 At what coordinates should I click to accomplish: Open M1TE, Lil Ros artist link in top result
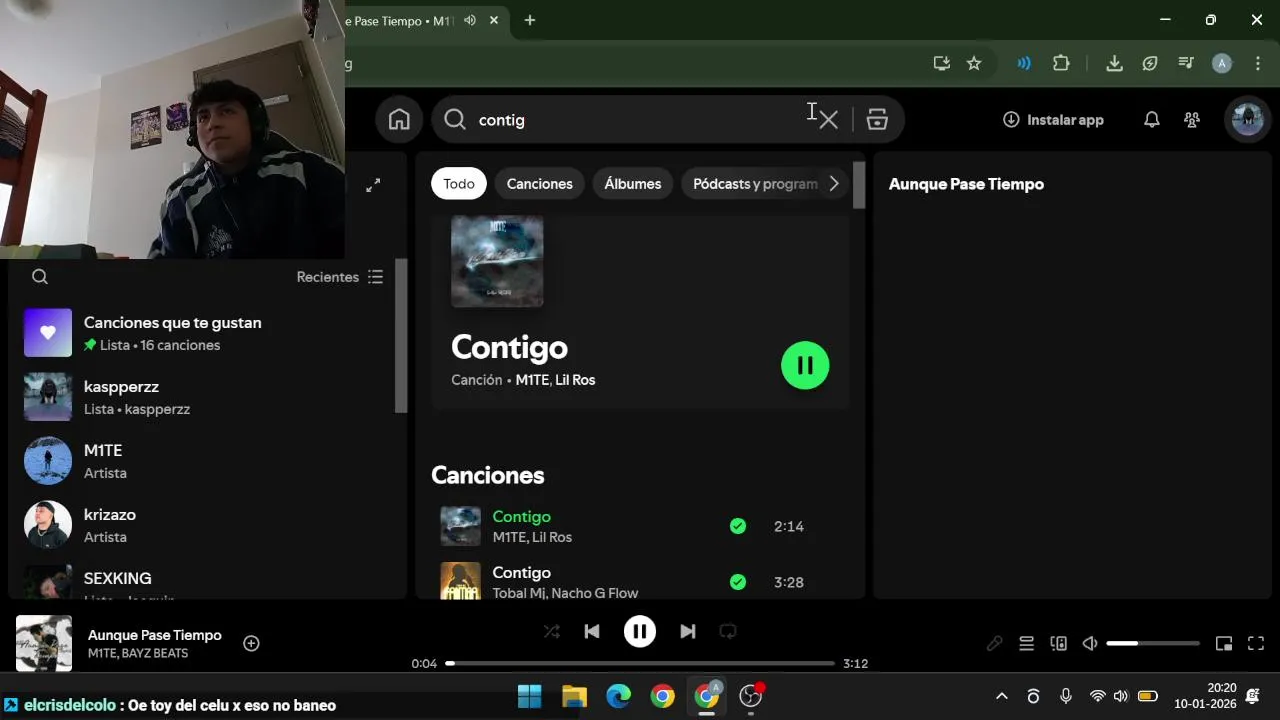(x=555, y=380)
